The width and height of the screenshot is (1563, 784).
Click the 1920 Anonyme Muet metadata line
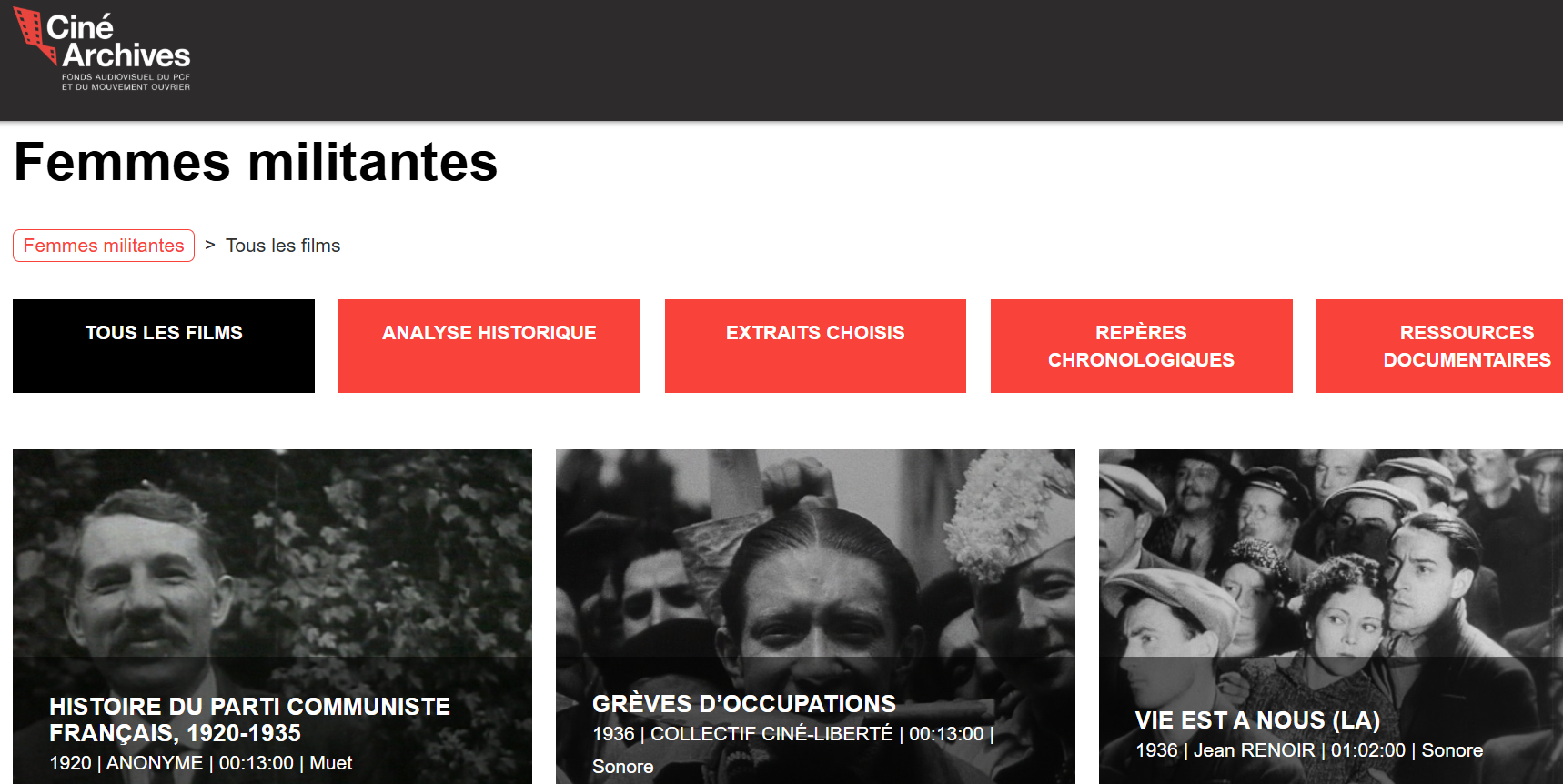click(x=201, y=763)
